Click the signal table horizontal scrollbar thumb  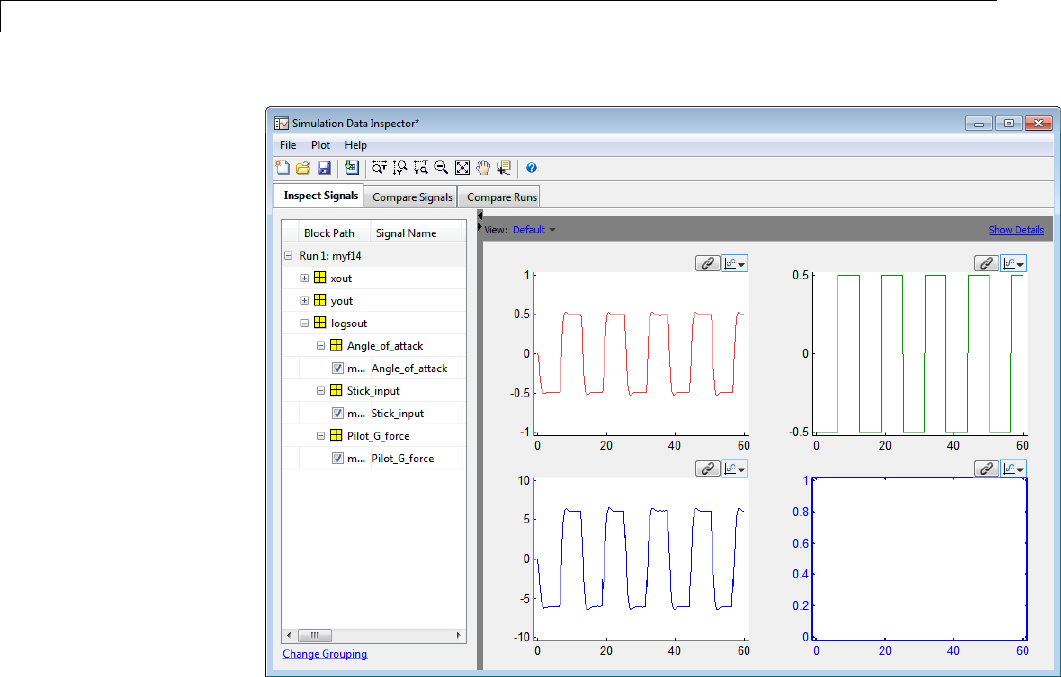pos(314,635)
